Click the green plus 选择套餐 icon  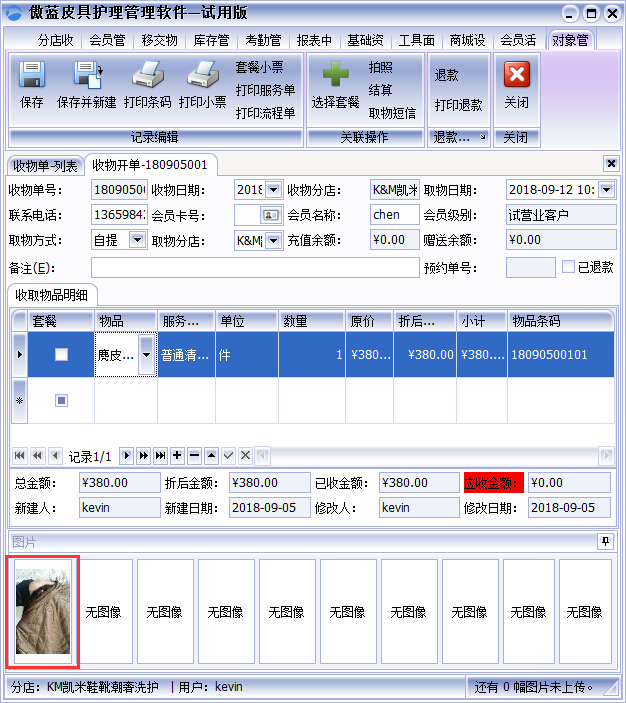click(335, 77)
